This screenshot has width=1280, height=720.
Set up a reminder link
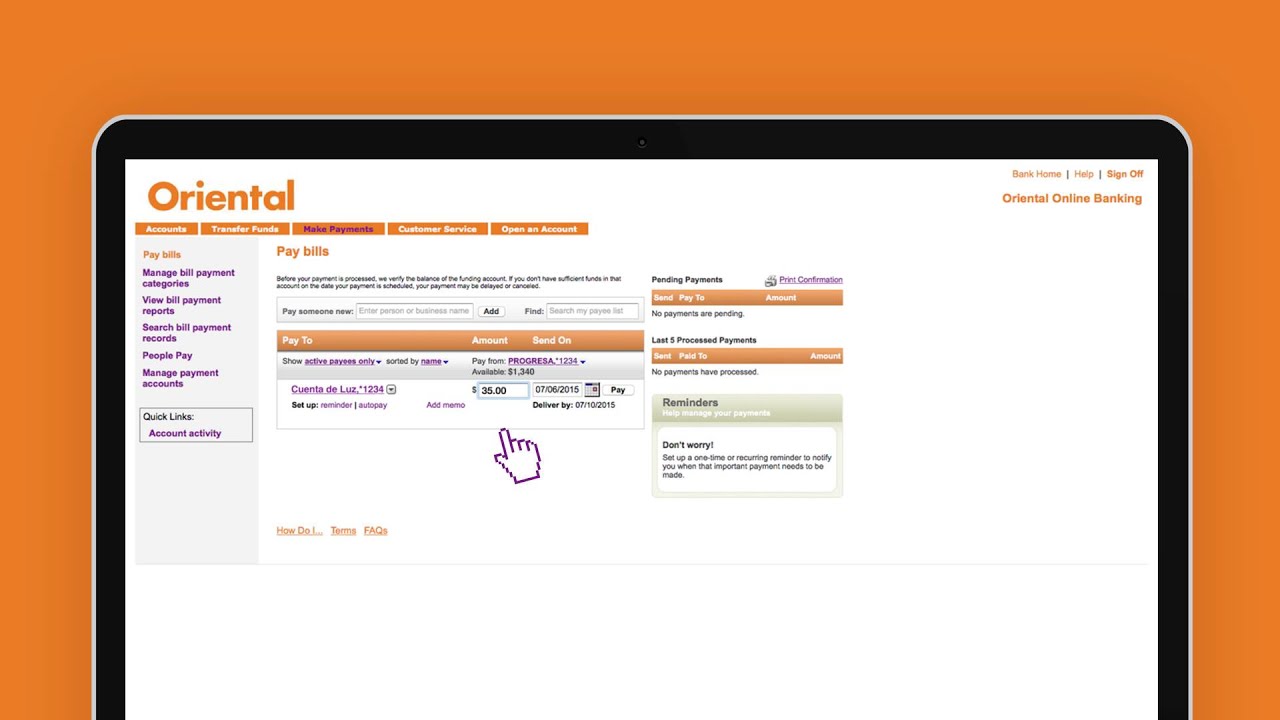coord(336,405)
